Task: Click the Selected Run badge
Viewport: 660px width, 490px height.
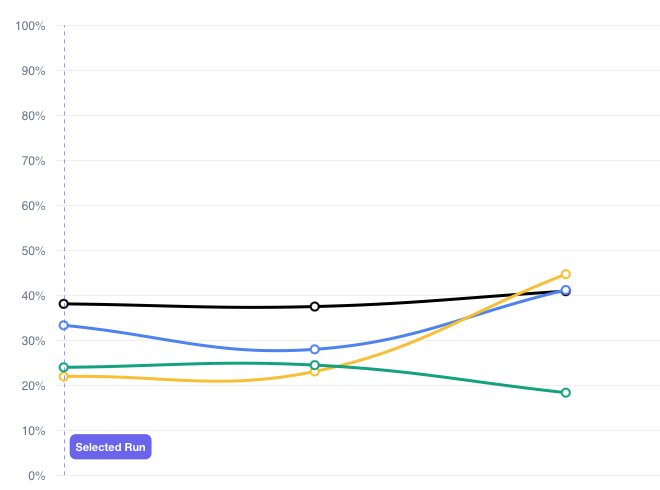Action: tap(110, 447)
